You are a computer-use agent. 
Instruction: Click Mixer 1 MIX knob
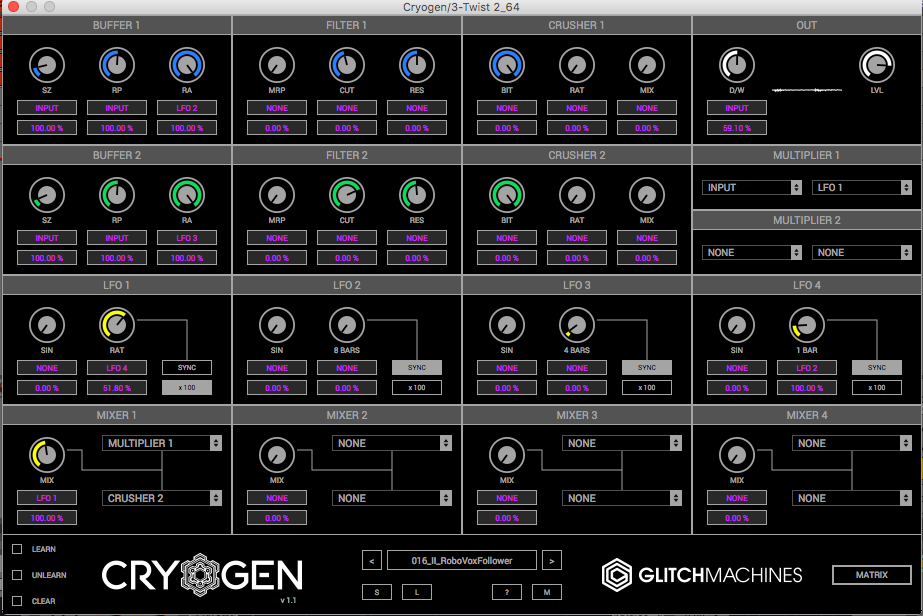point(47,455)
